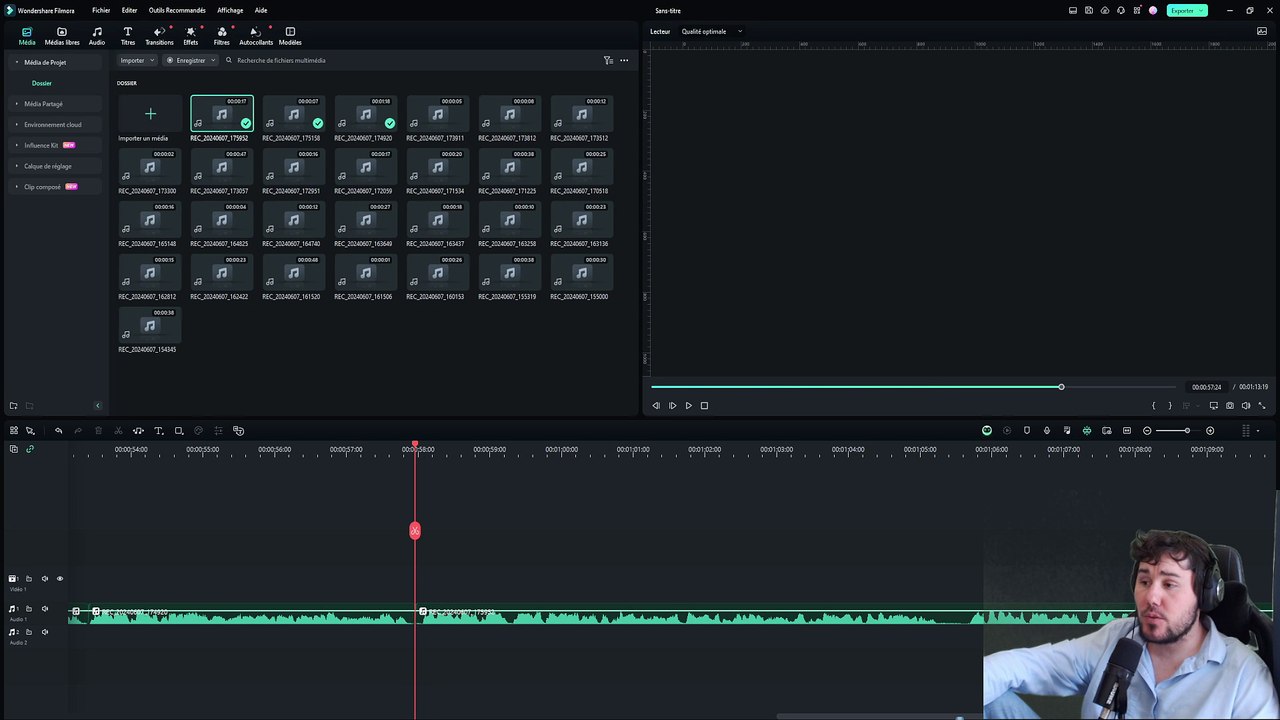Click the preview playback progress slider
The image size is (1280, 720).
point(913,387)
